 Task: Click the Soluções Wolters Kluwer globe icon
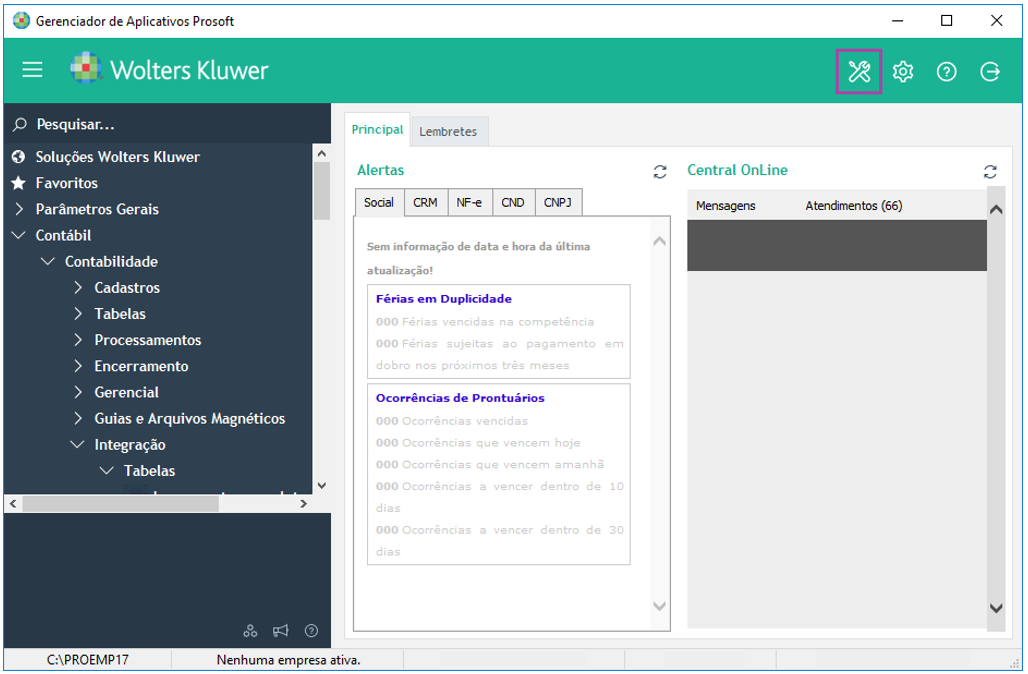[x=19, y=157]
